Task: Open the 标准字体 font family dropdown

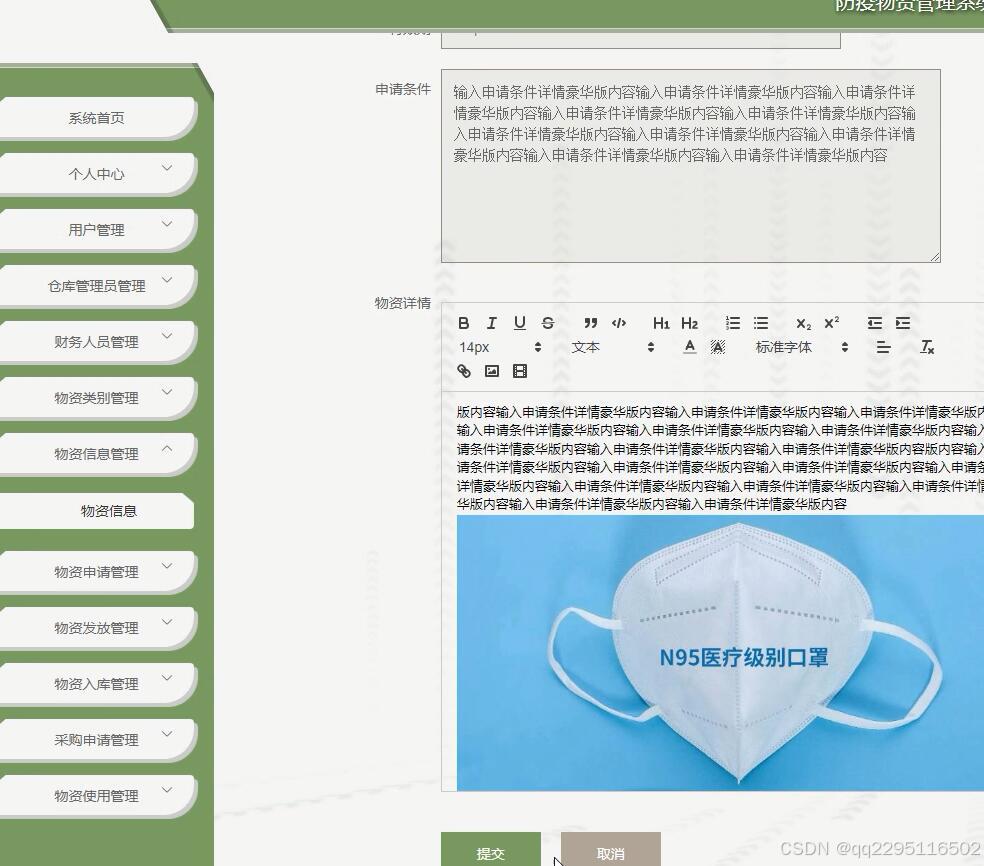Action: (x=801, y=347)
